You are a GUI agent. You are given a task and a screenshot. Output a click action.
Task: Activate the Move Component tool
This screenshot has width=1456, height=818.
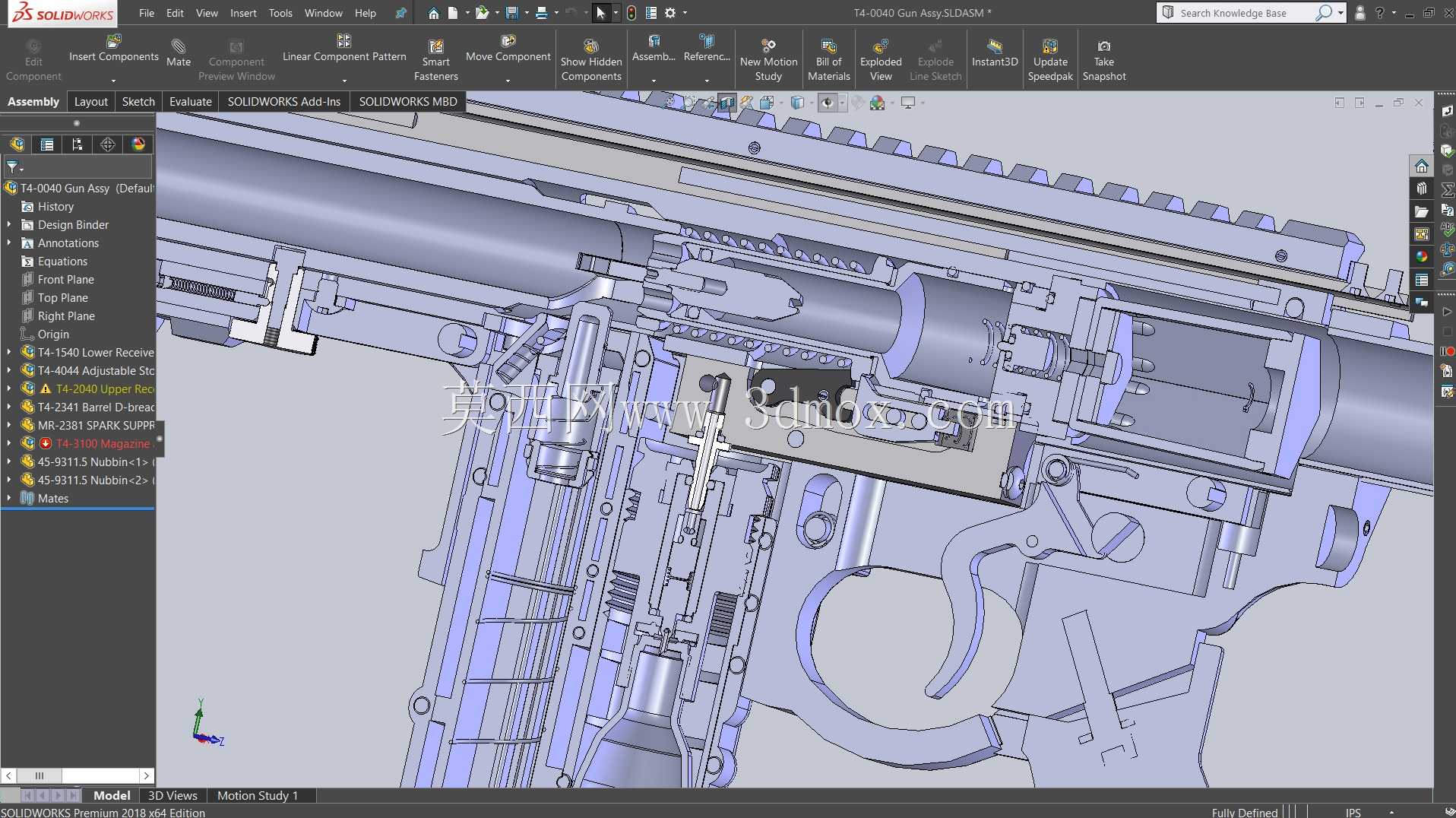tap(508, 49)
